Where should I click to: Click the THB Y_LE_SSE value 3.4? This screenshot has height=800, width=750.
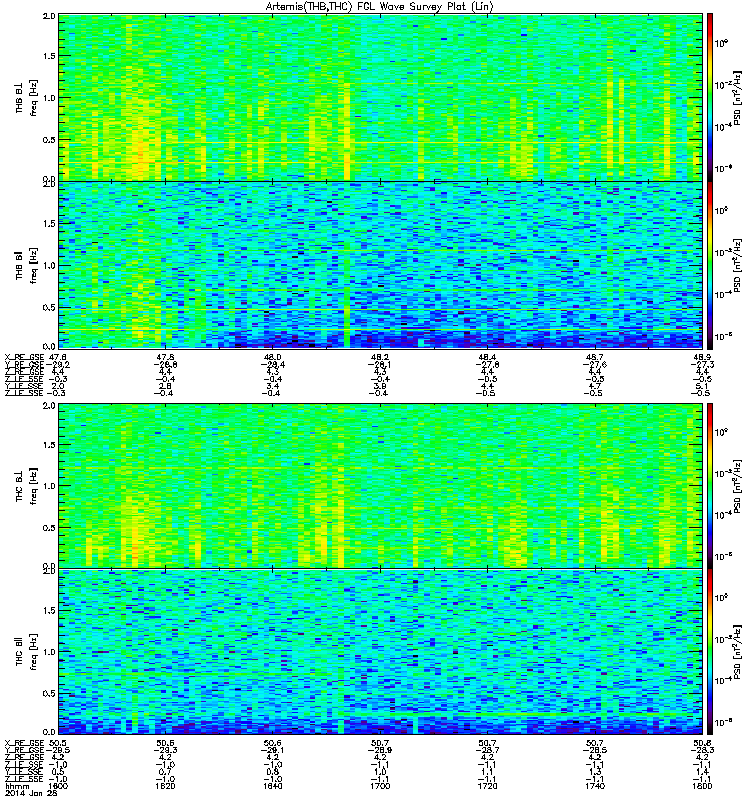pyautogui.click(x=272, y=386)
